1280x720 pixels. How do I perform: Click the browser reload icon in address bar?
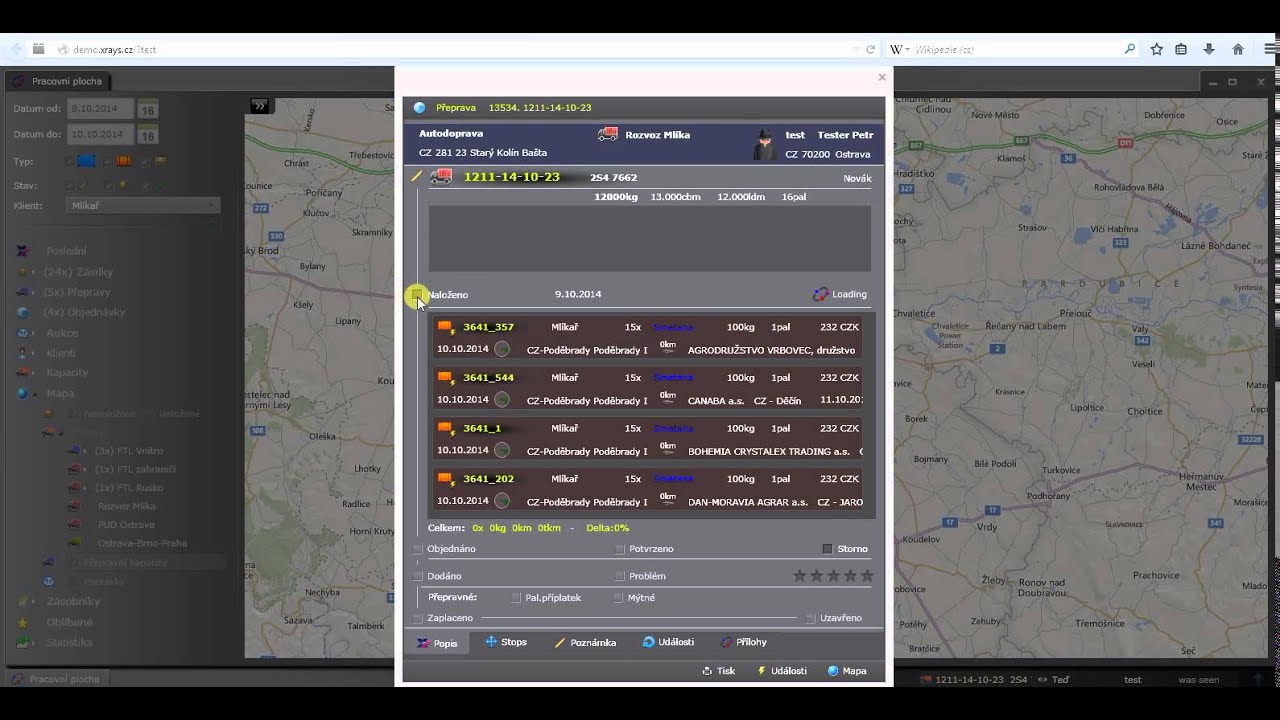(x=870, y=49)
